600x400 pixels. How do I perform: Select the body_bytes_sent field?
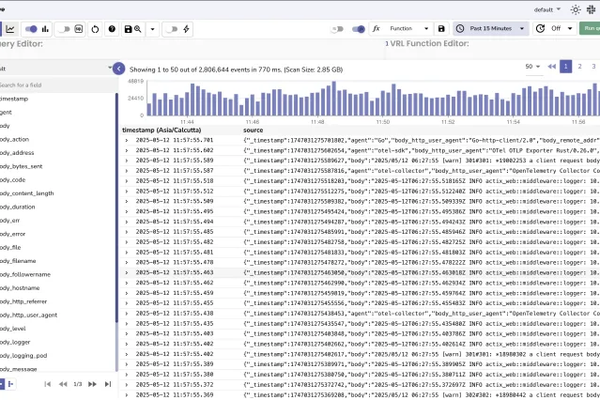click(21, 167)
